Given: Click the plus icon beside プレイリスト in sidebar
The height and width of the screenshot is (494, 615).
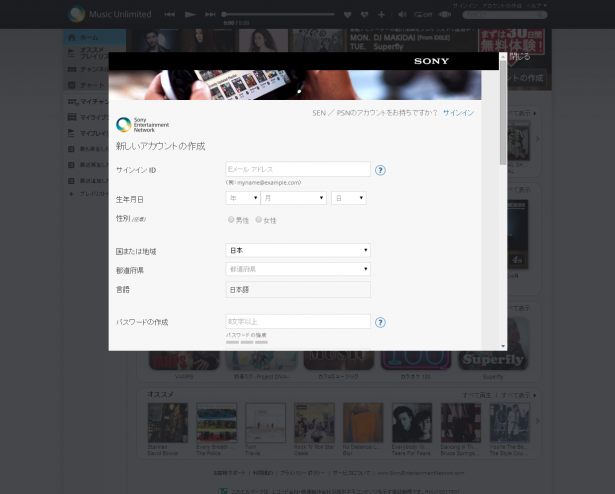Looking at the screenshot, I should (x=71, y=194).
